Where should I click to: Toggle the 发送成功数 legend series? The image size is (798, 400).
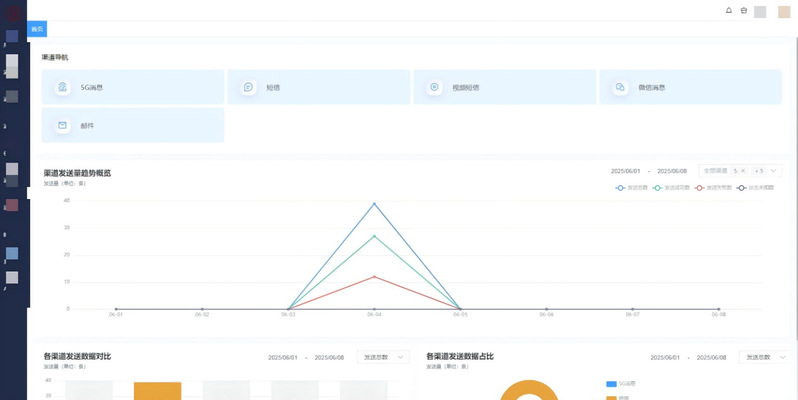(x=670, y=187)
